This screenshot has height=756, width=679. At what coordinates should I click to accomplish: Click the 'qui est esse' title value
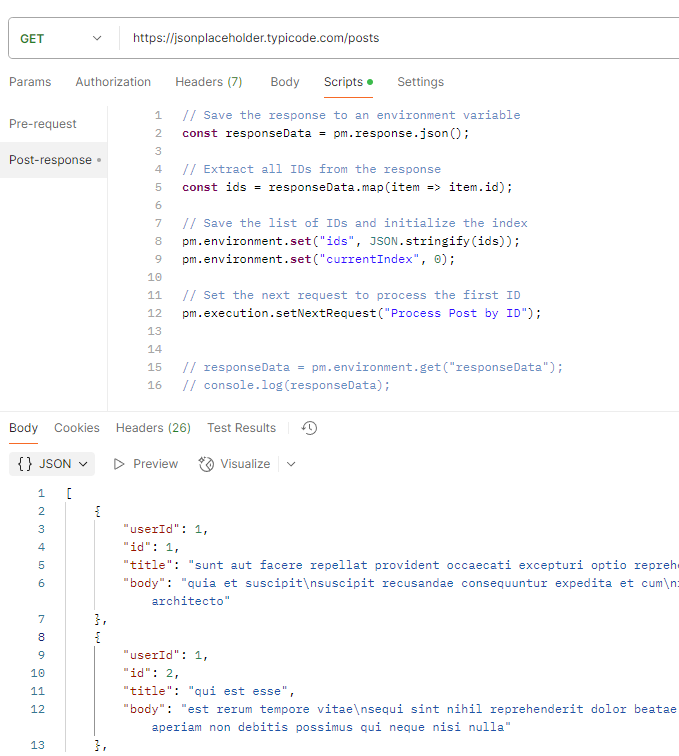point(238,691)
